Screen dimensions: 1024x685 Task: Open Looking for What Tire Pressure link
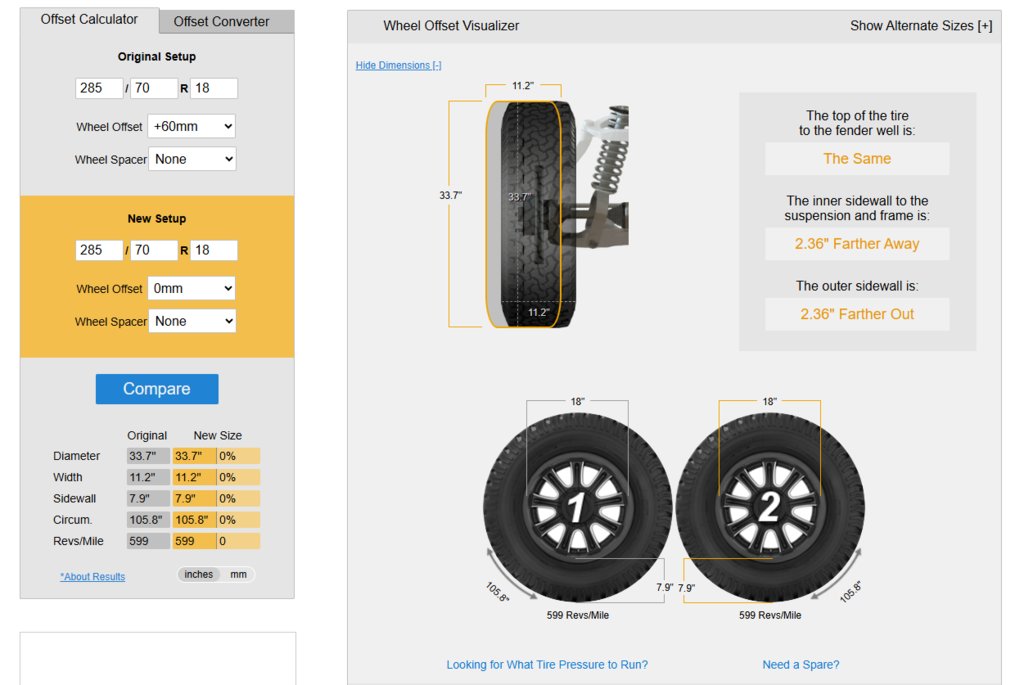point(547,665)
